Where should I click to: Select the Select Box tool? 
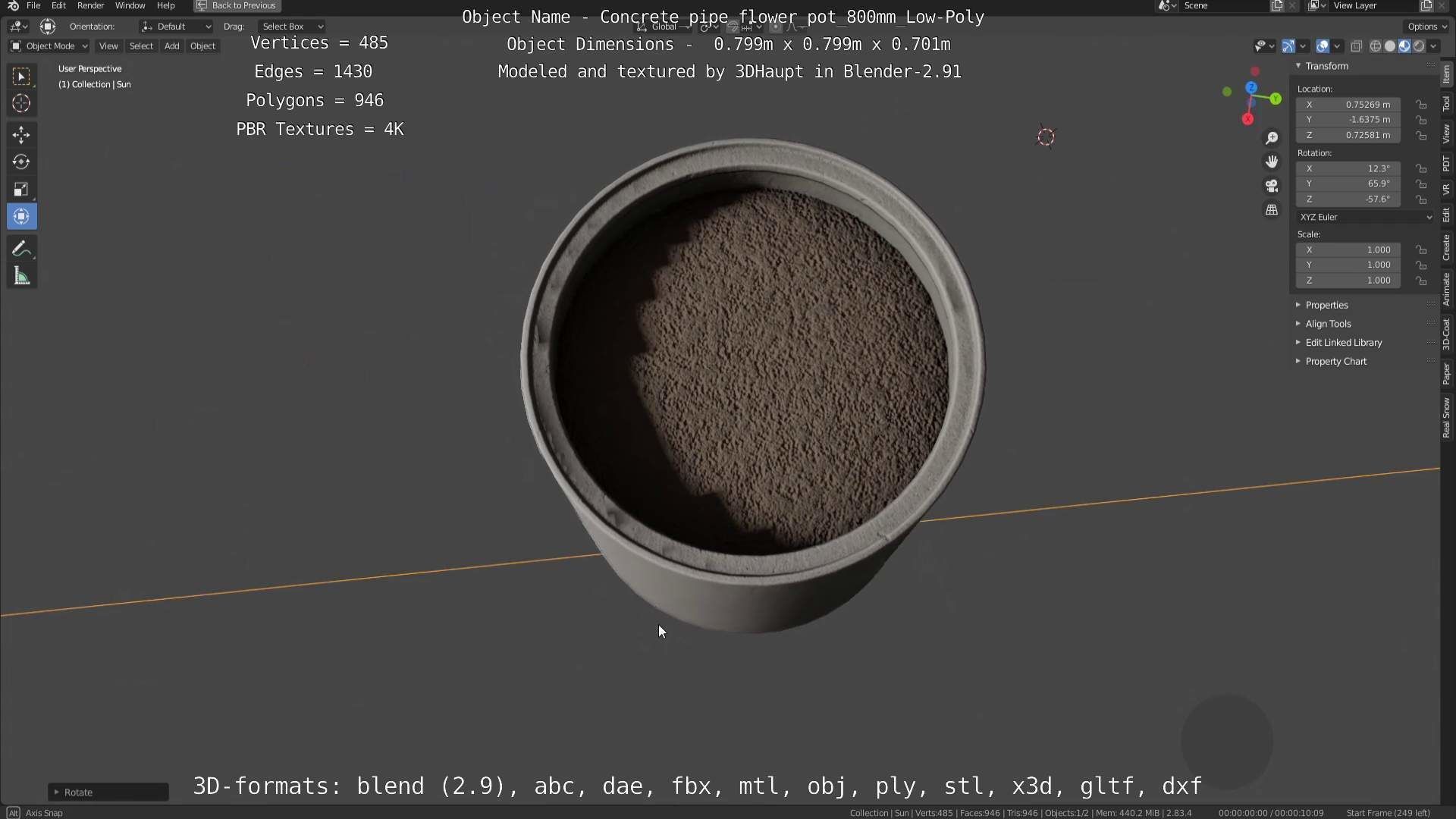(x=21, y=76)
